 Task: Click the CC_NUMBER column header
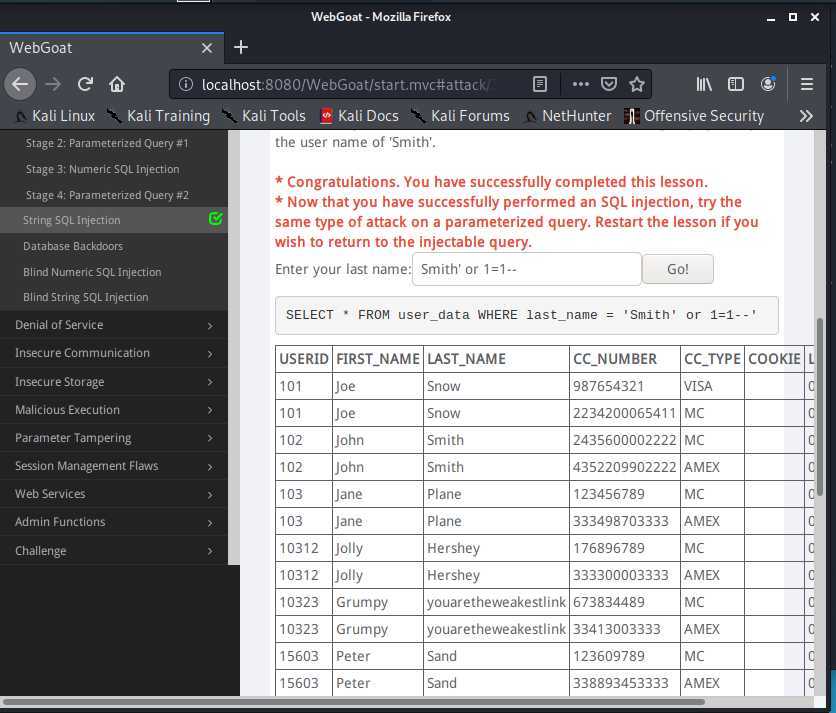[625, 359]
